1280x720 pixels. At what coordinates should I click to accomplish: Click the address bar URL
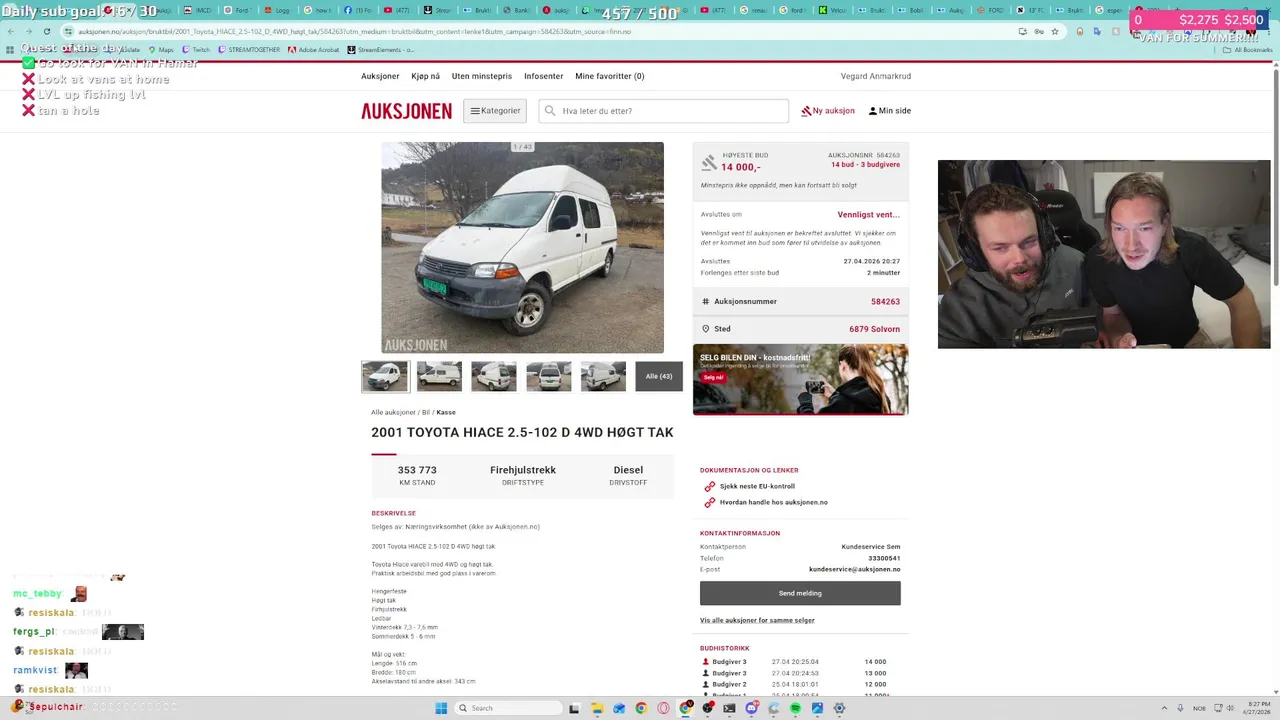(x=354, y=31)
